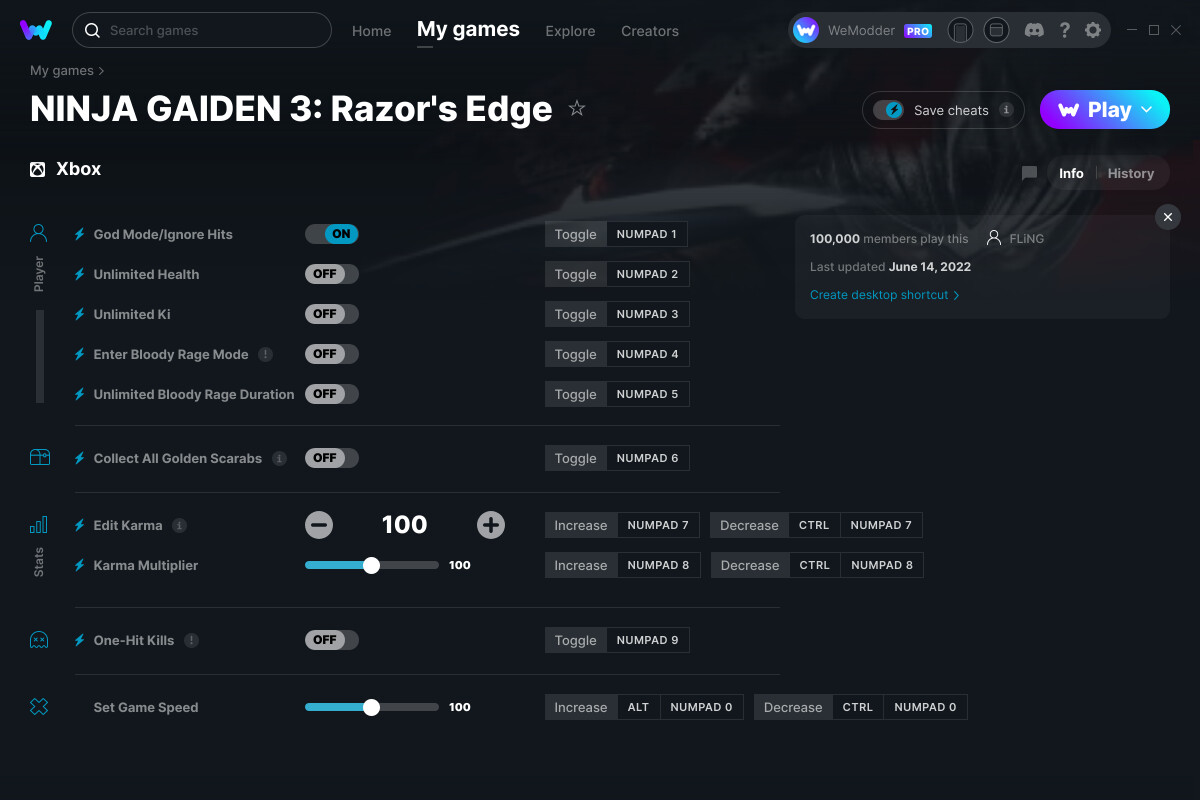
Task: Click the phone remote icon in header
Action: (960, 30)
